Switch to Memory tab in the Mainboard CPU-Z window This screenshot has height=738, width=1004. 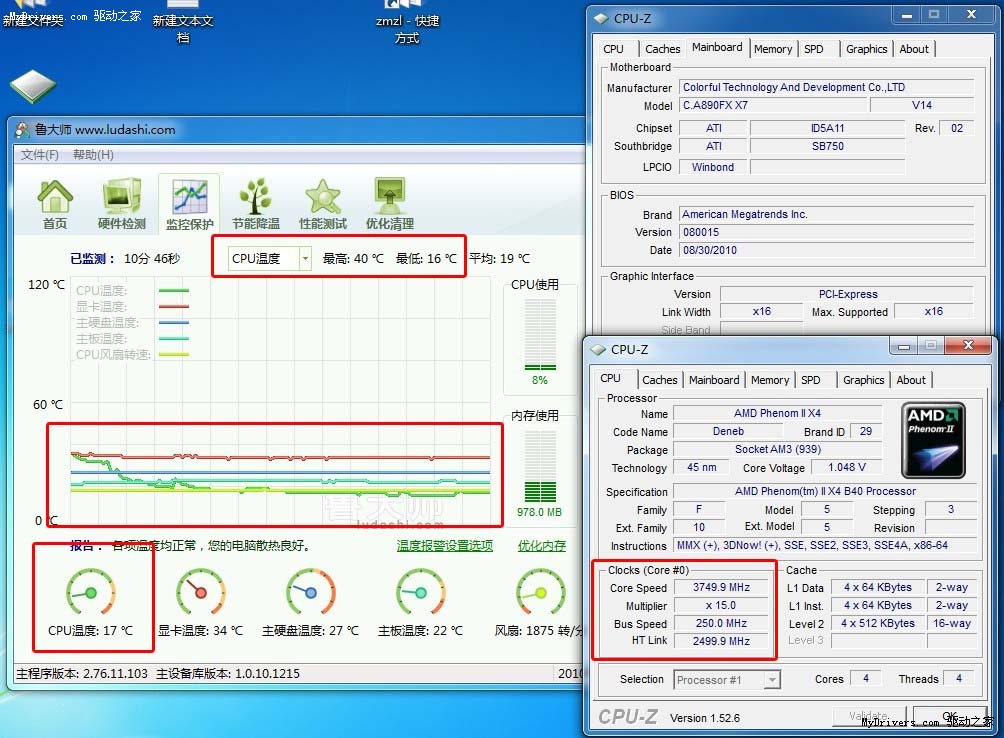[x=773, y=48]
